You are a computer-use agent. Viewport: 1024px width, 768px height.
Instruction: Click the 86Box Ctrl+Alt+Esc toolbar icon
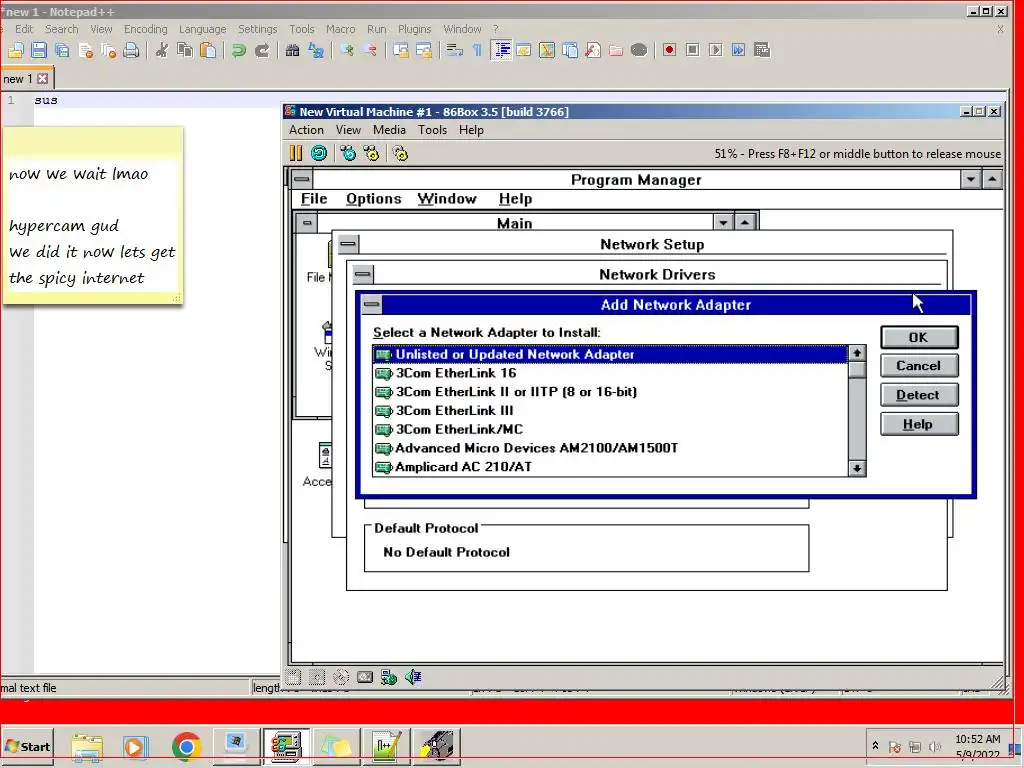371,153
